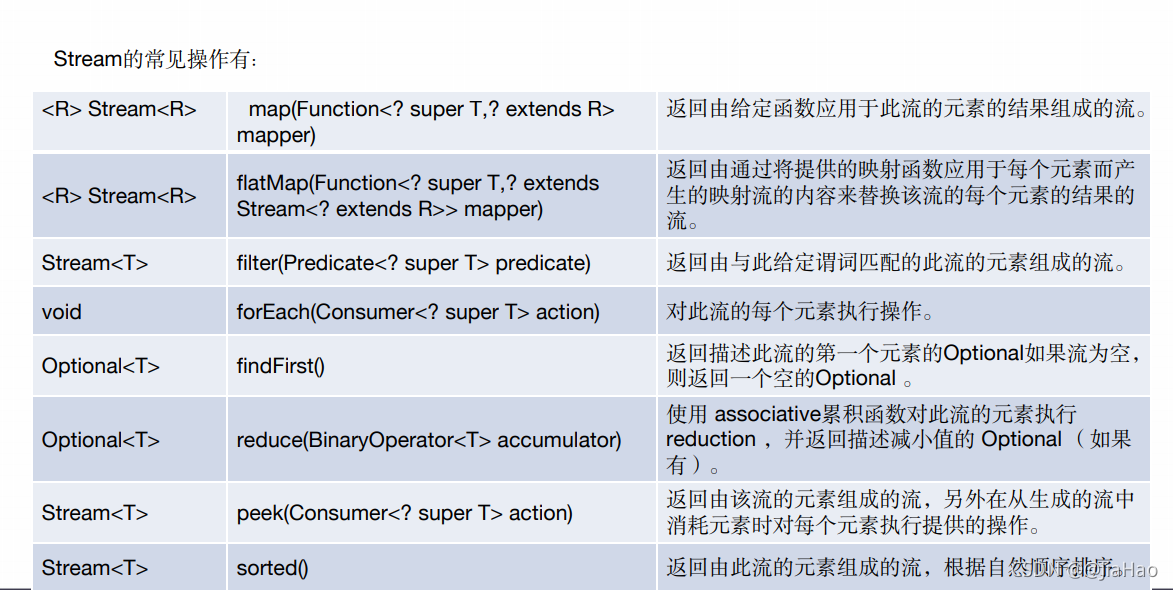This screenshot has height=590, width=1173.
Task: Select the map(Function) mapper method cell
Action: tap(441, 121)
